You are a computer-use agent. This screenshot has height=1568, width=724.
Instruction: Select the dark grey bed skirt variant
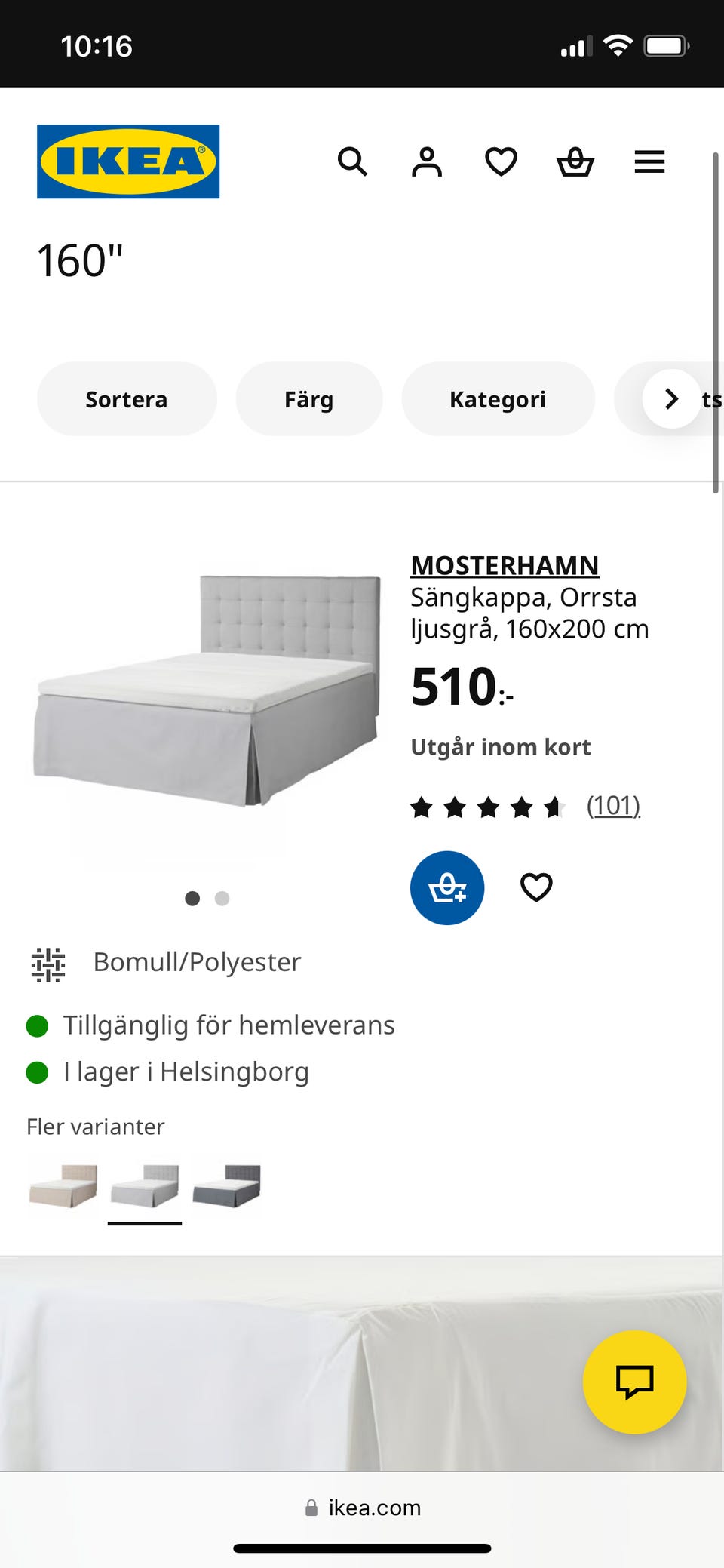click(x=226, y=1186)
